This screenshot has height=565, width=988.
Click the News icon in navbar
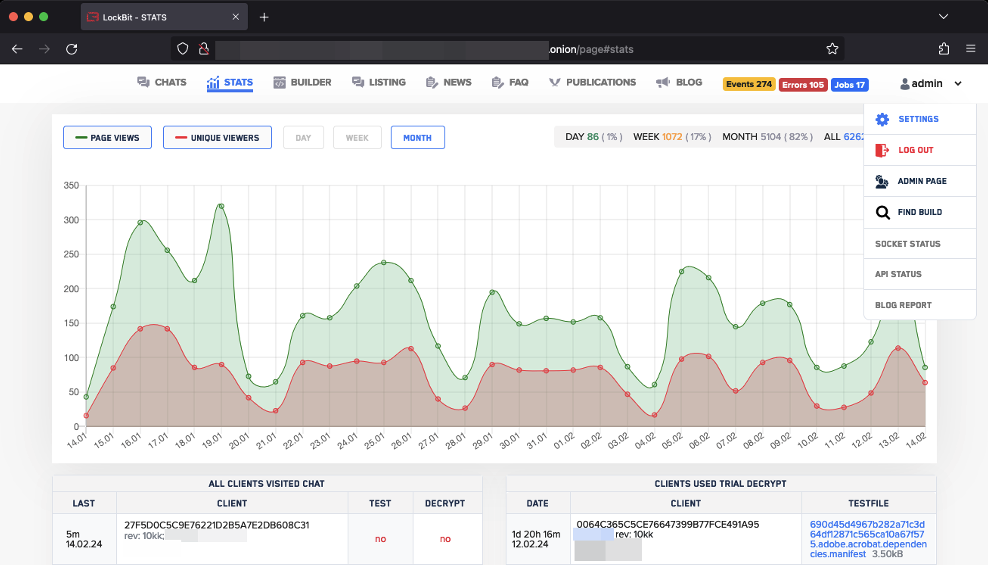(432, 83)
